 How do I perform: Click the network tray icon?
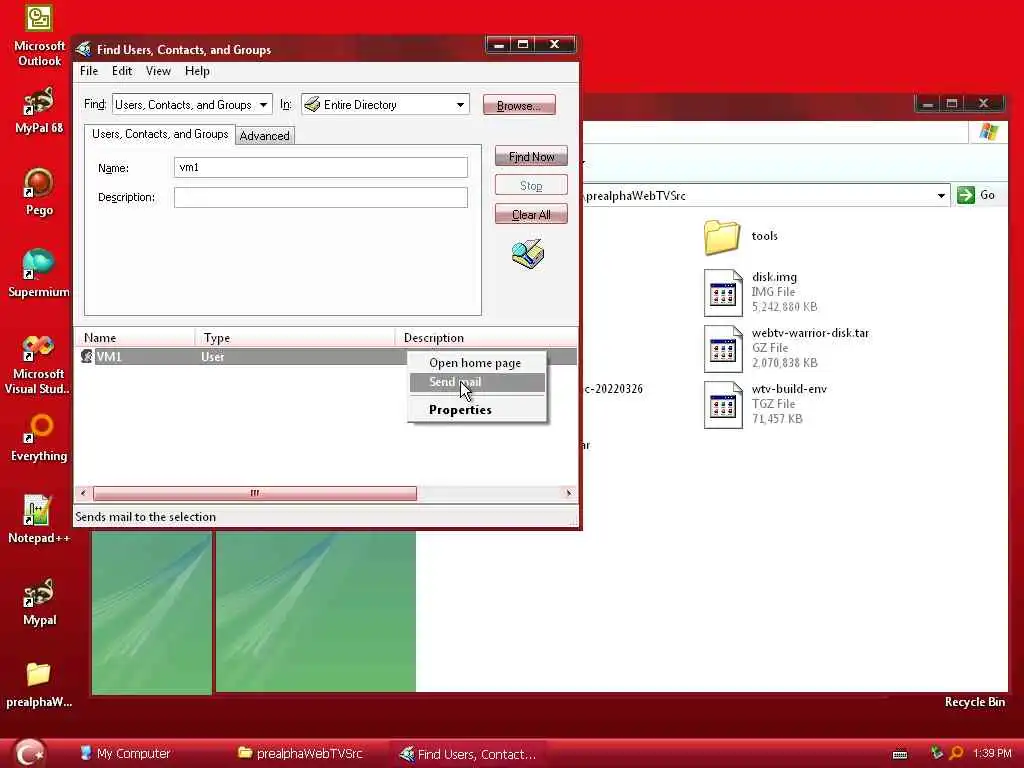pos(936,753)
